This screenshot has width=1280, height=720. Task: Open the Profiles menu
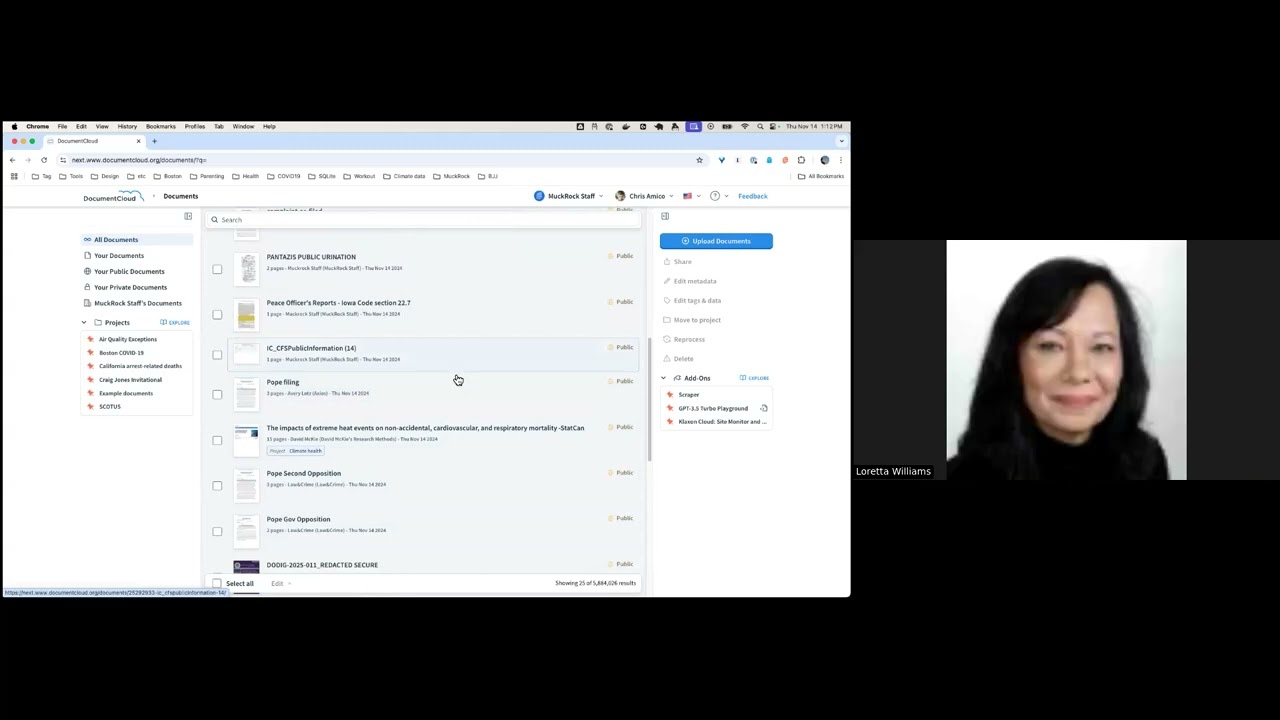(195, 127)
